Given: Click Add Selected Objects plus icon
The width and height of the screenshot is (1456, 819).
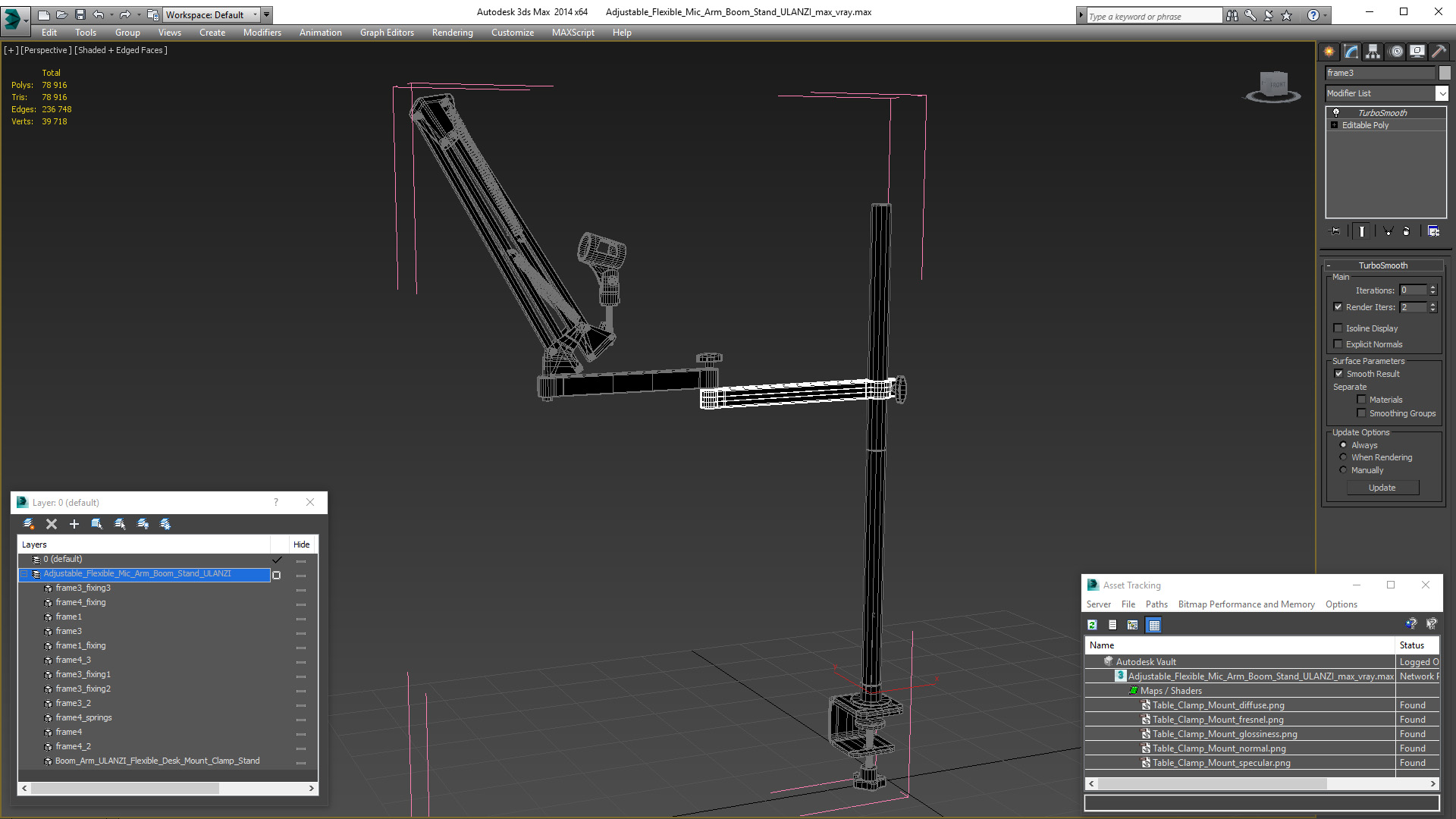Looking at the screenshot, I should pyautogui.click(x=74, y=524).
